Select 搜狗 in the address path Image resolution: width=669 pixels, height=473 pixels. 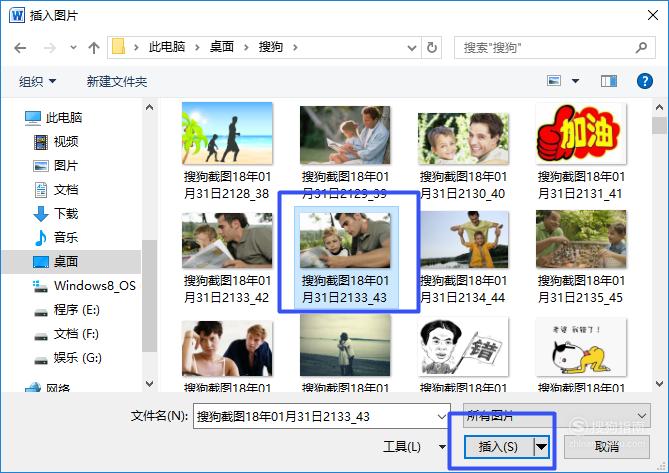271,46
